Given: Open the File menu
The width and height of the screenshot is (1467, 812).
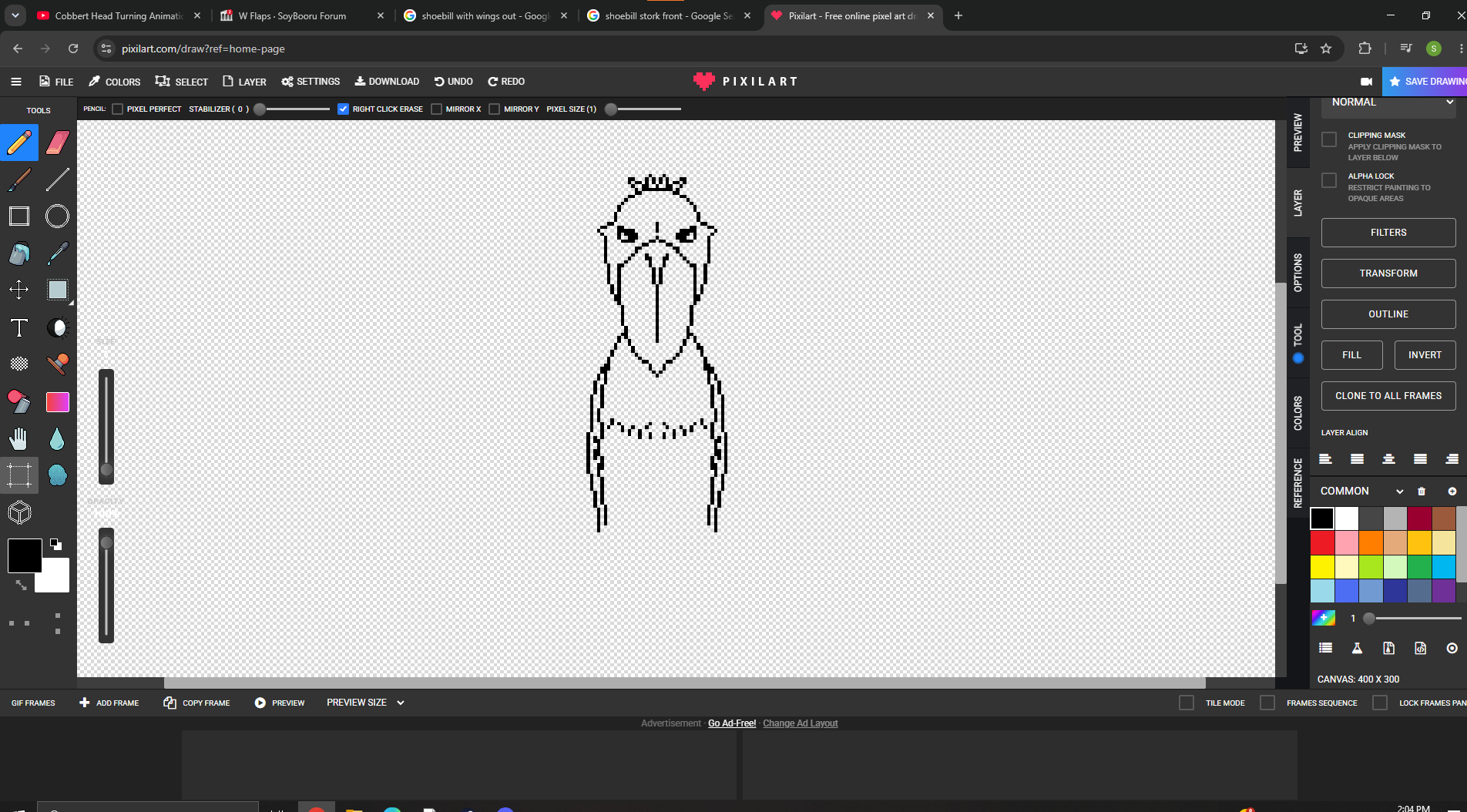Looking at the screenshot, I should click(x=56, y=82).
